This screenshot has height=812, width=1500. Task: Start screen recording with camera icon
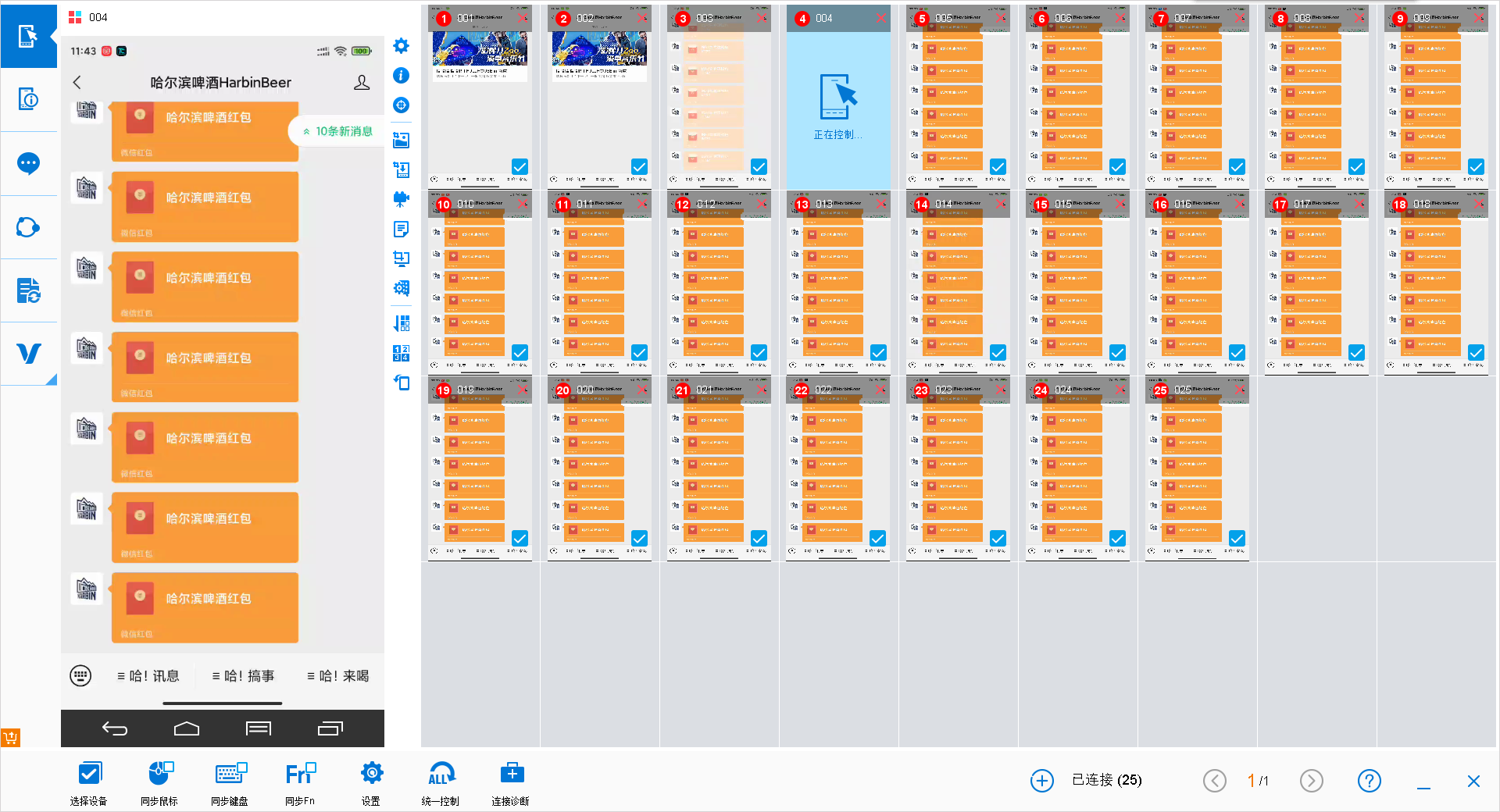pos(401,199)
